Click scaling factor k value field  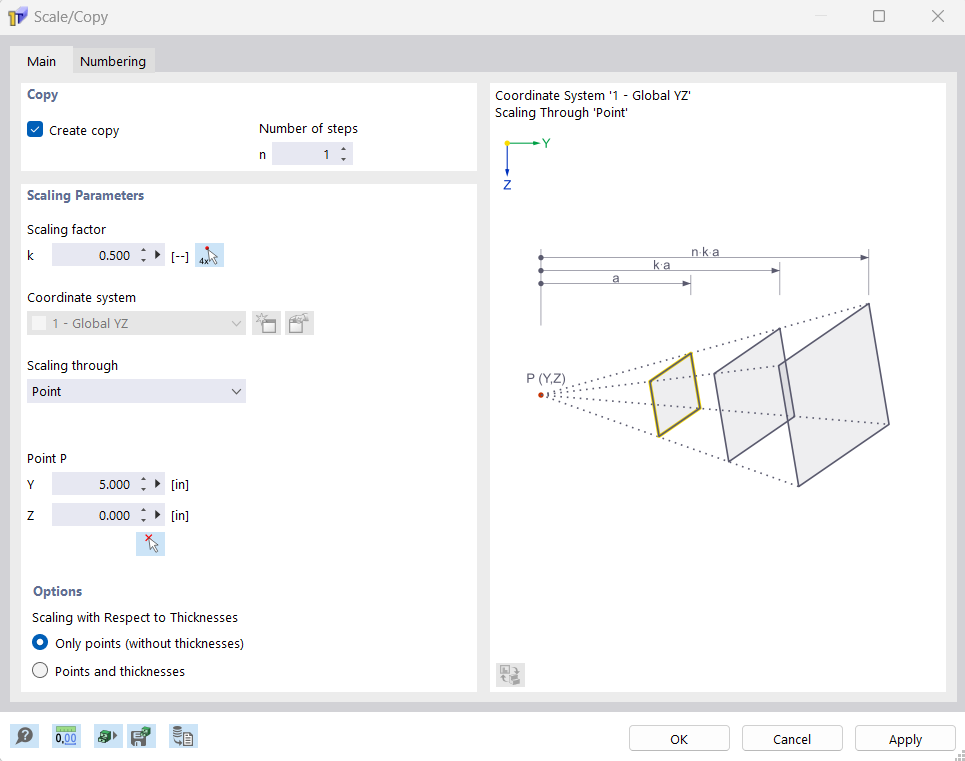94,255
